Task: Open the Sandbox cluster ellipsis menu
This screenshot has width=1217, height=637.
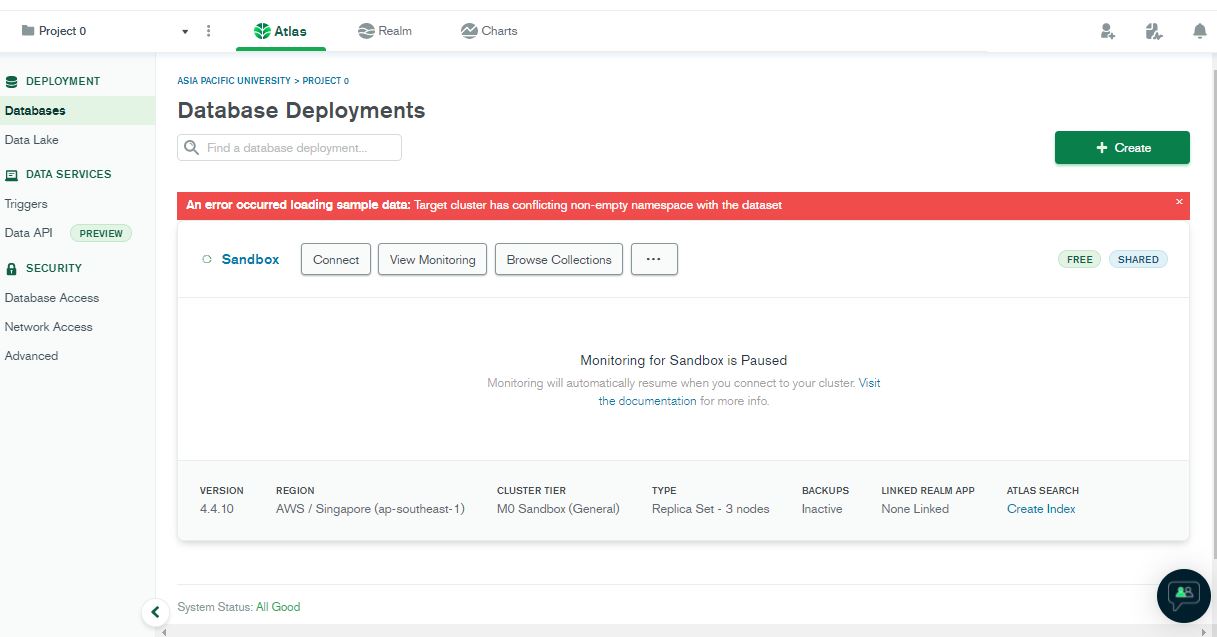Action: pos(654,259)
